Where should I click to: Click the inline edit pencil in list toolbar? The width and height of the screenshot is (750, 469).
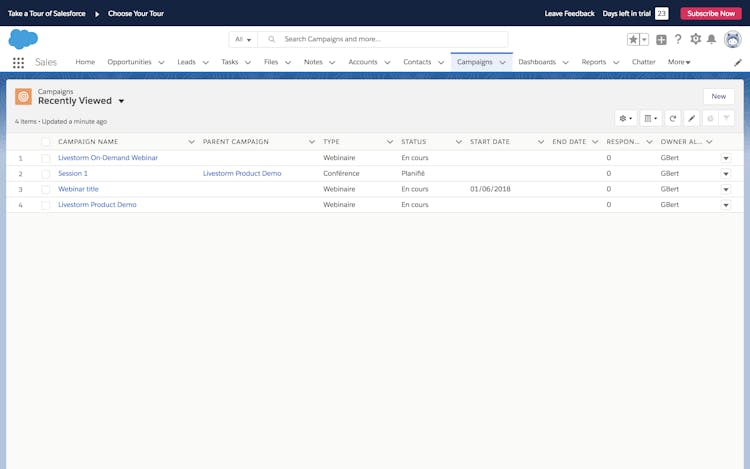(691, 118)
